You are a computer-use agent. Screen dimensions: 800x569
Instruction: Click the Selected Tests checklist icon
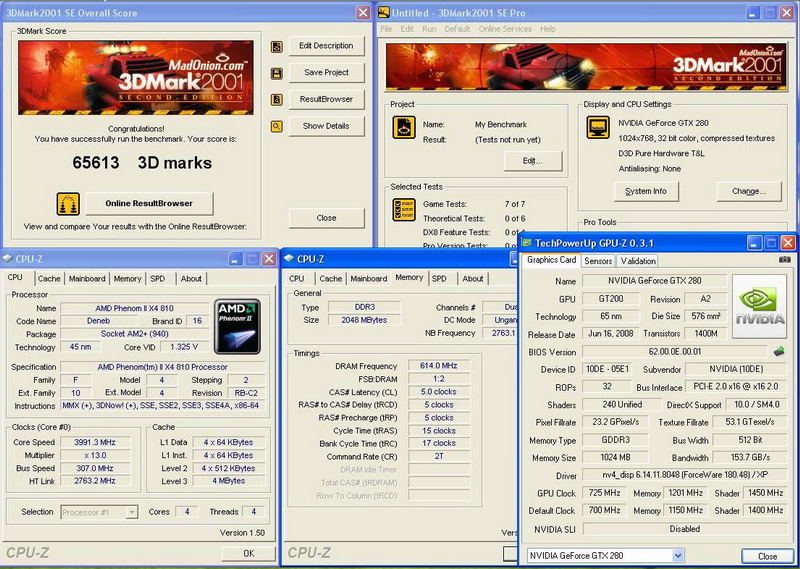point(404,210)
